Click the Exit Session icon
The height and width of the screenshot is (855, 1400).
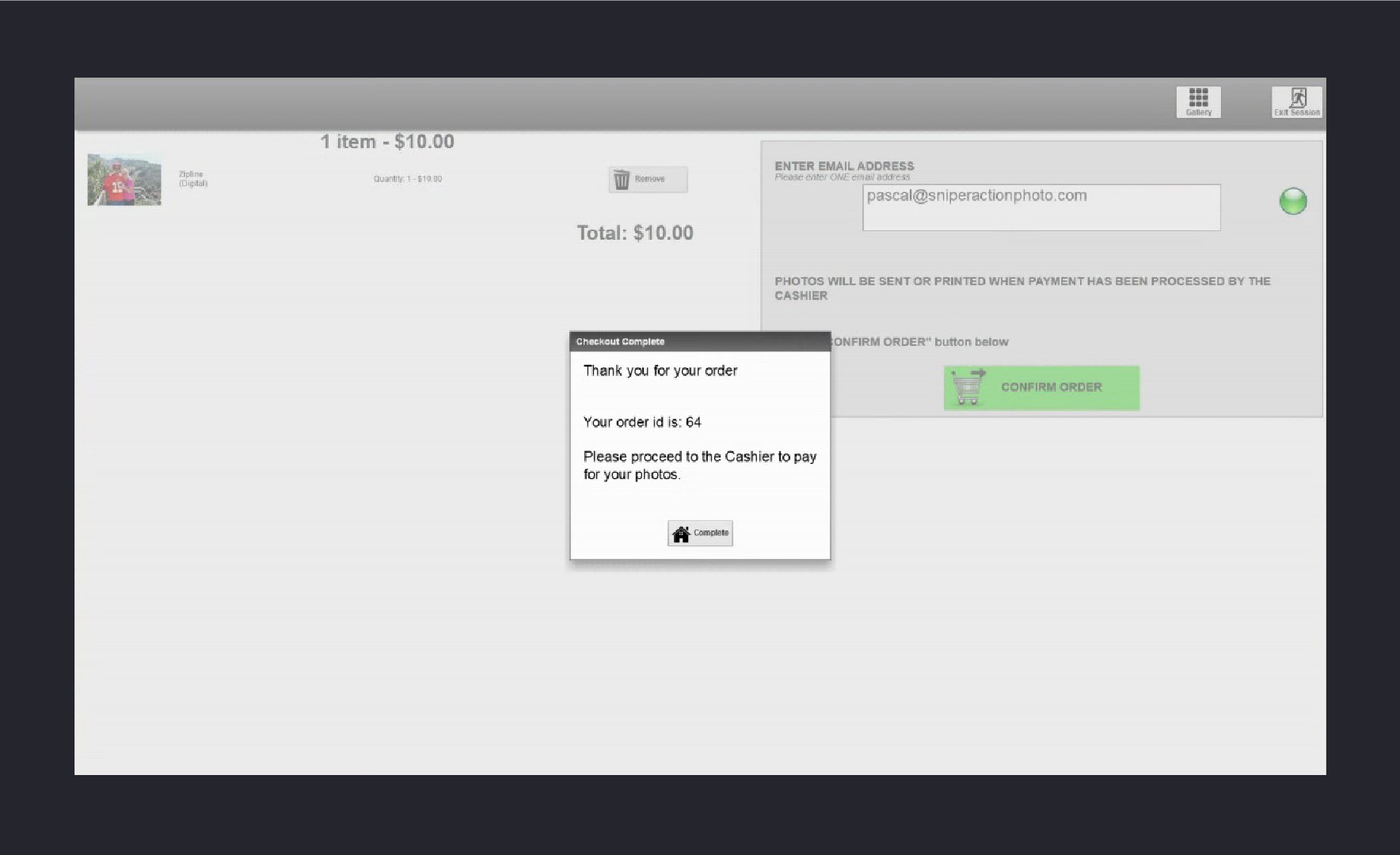point(1296,102)
